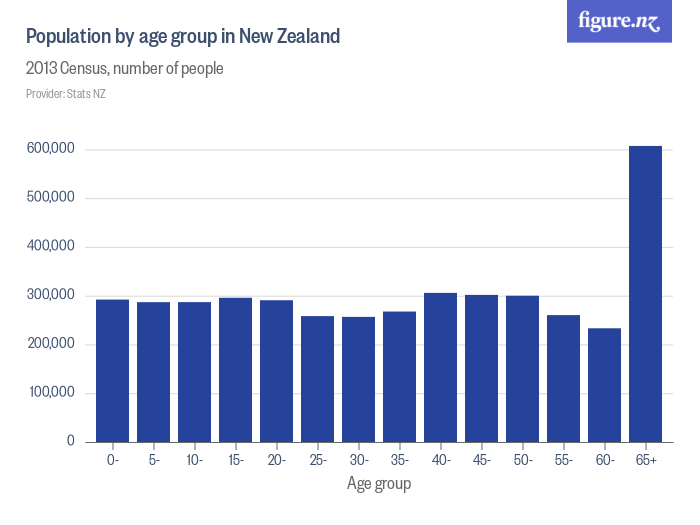Click the 'Provider: Stats NZ' text
700x525 pixels.
point(65,94)
